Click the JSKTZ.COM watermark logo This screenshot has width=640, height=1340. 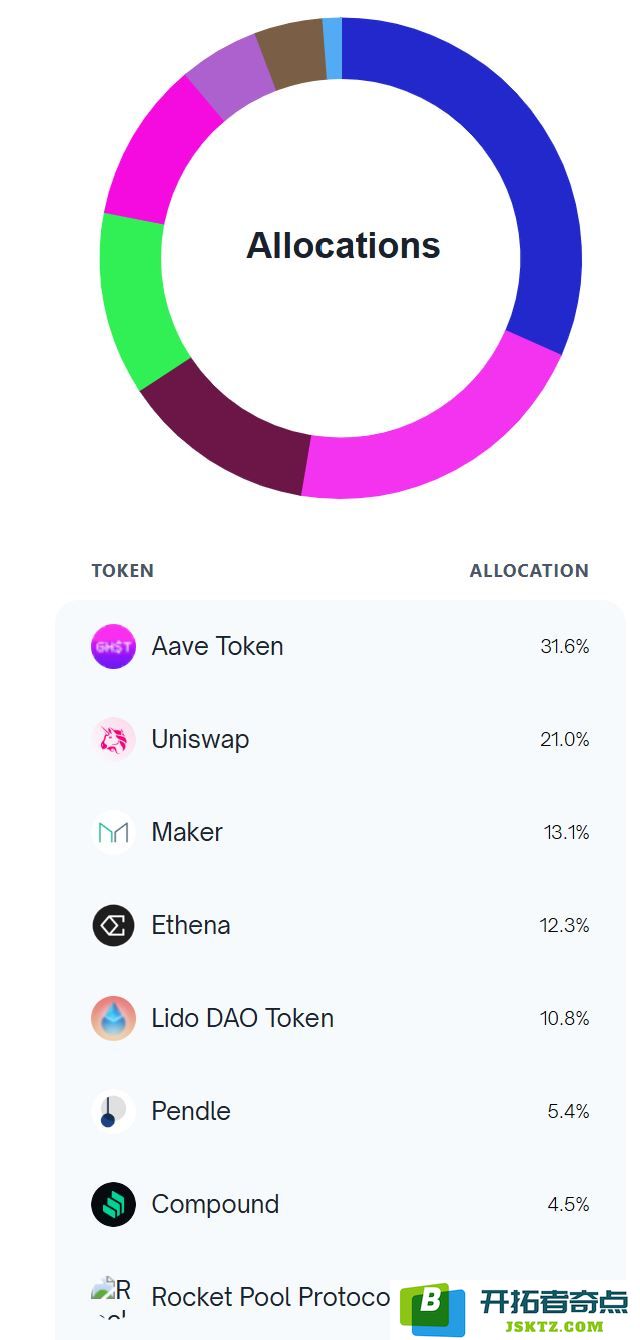[x=514, y=1310]
